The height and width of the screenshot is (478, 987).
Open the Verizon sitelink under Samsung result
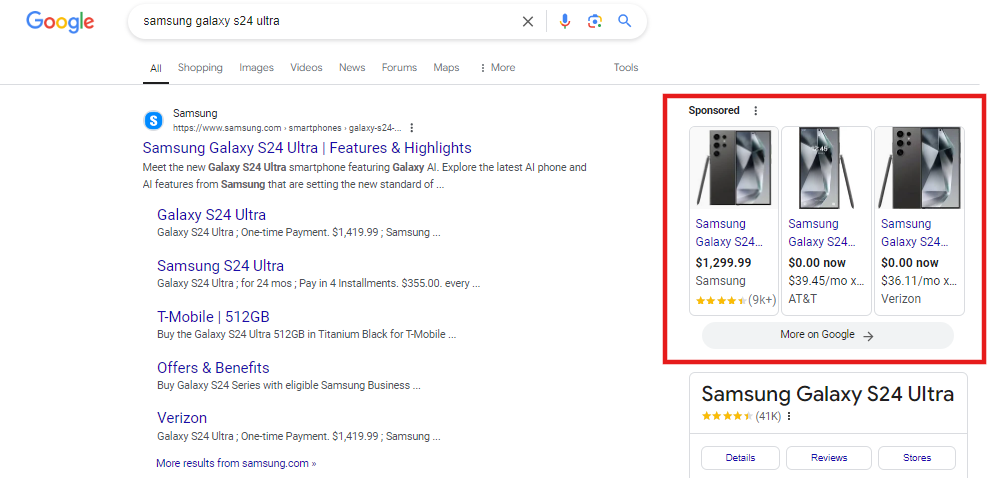[182, 418]
